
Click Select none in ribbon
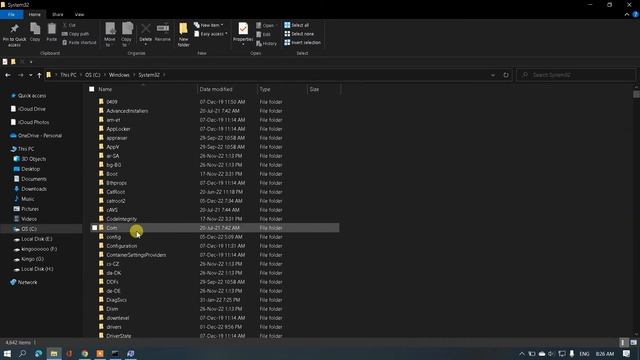tap(299, 34)
